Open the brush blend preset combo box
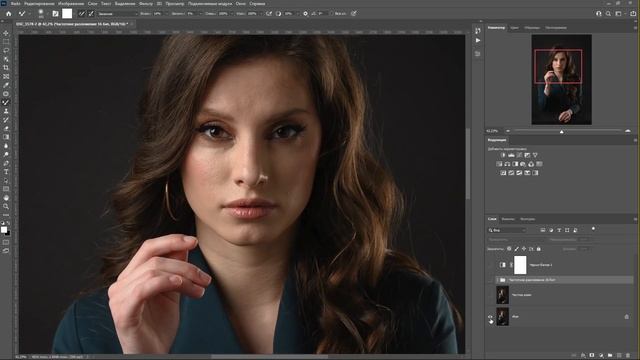Image resolution: width=640 pixels, height=360 pixels. (x=117, y=13)
